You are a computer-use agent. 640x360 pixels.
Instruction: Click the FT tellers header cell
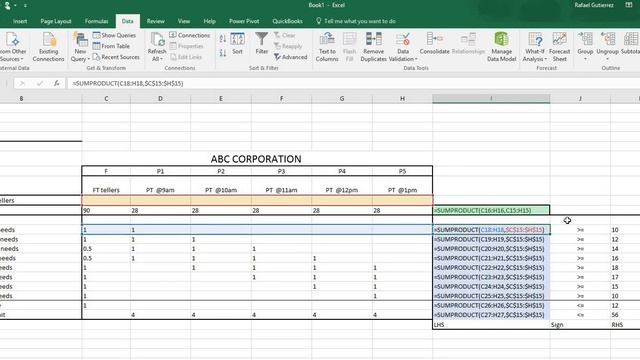click(x=106, y=190)
